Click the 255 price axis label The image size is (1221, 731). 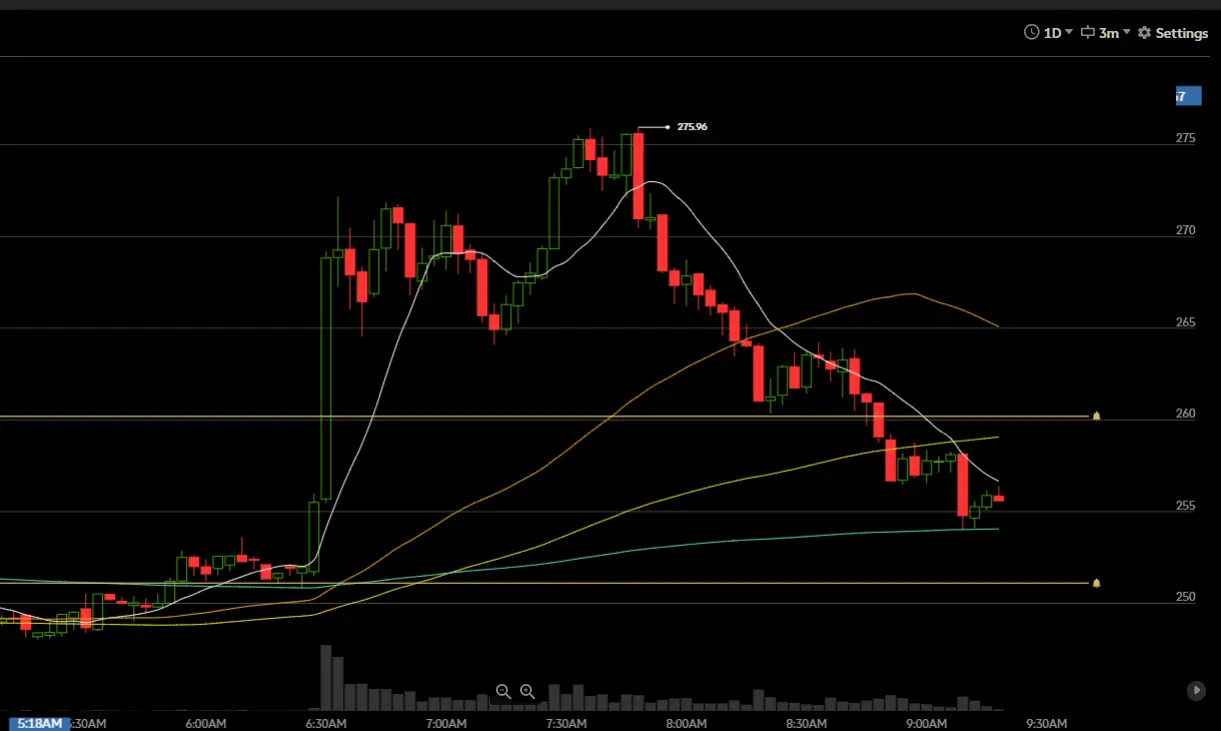tap(1185, 505)
